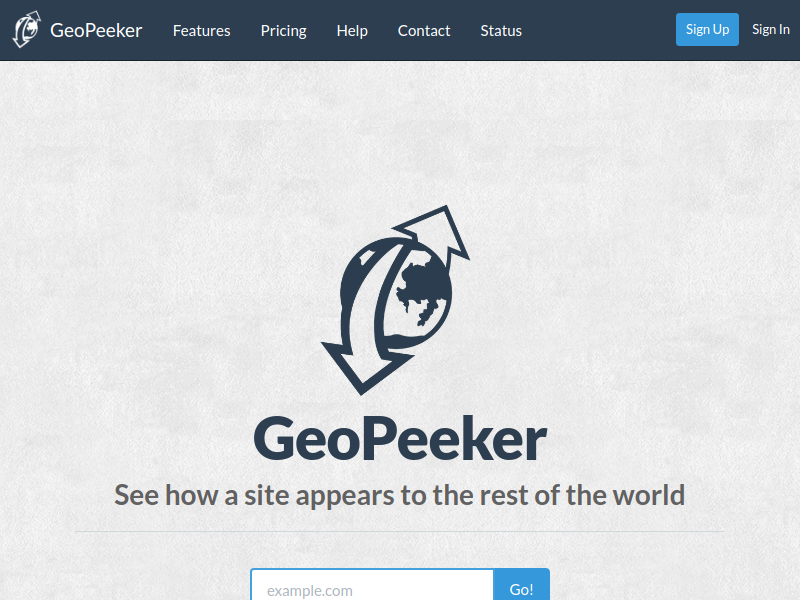Click the blue Sign Up button
Screen dimensions: 800x600
707,30
